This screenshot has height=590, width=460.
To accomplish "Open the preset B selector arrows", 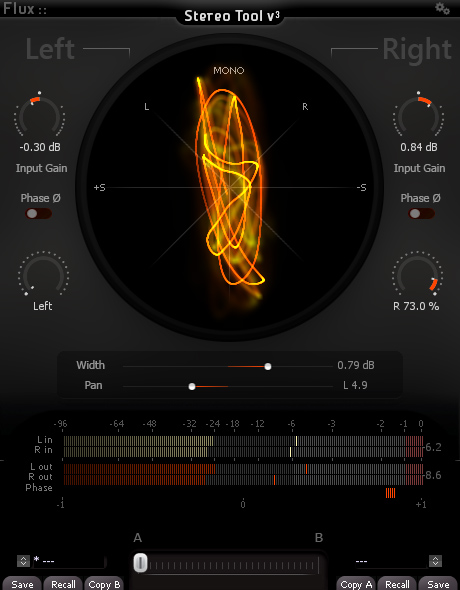I will click(436, 561).
